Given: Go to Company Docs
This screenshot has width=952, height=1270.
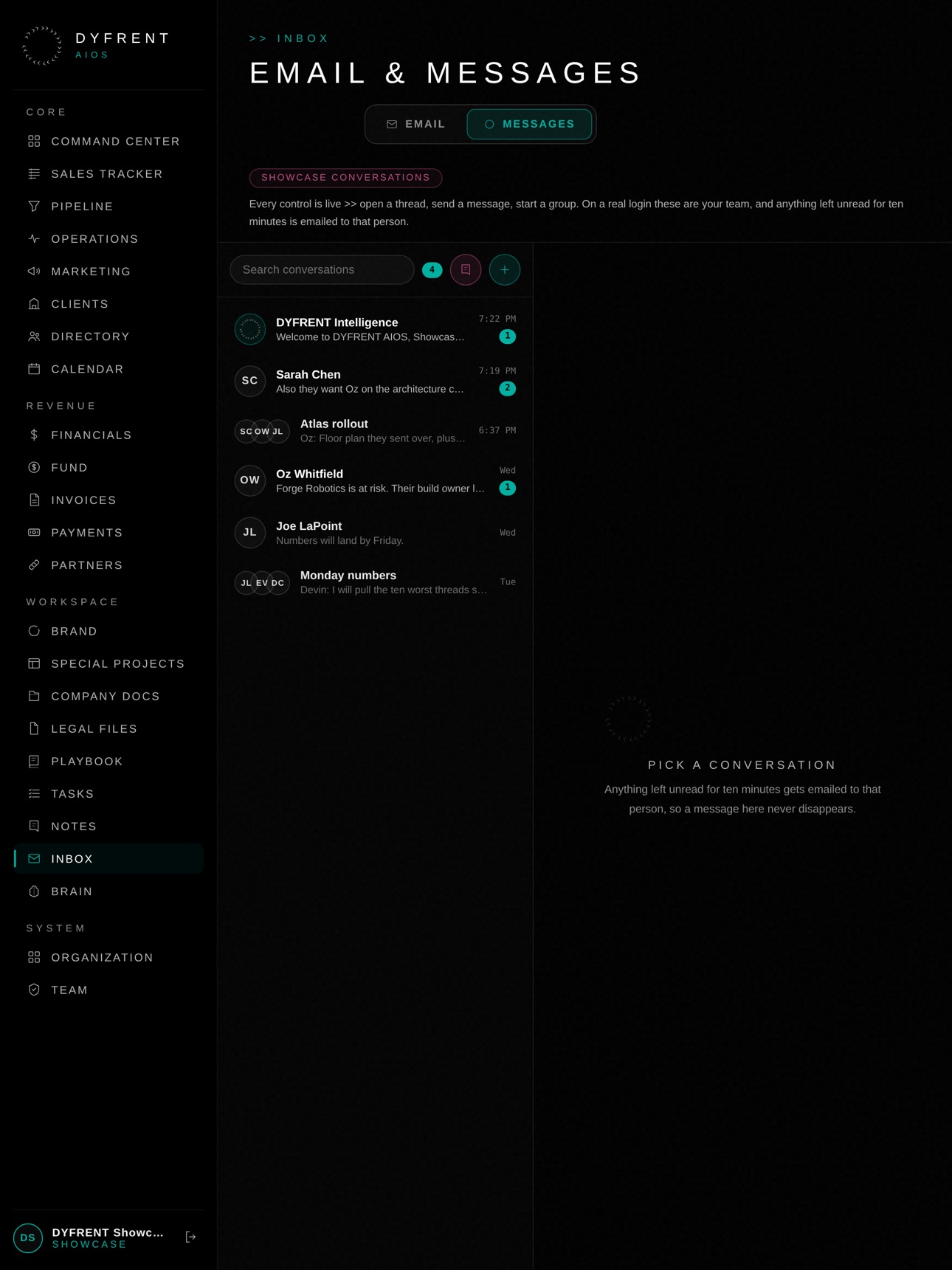Looking at the screenshot, I should point(108,696).
